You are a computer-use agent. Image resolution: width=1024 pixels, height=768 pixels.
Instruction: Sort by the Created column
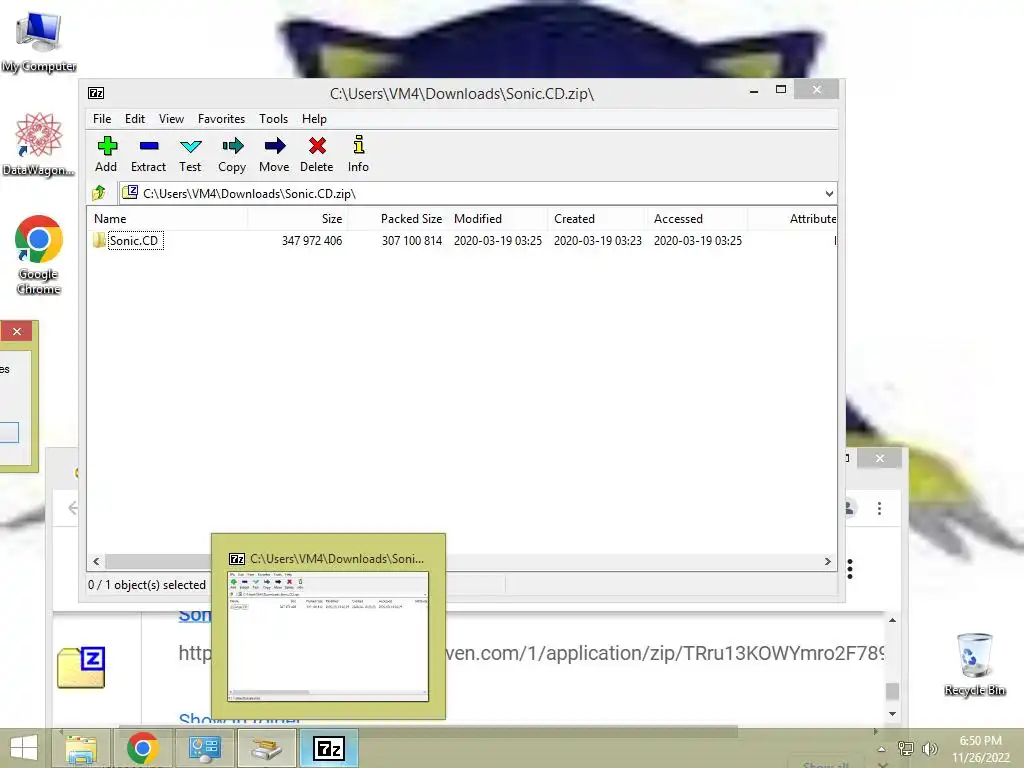[x=598, y=219]
